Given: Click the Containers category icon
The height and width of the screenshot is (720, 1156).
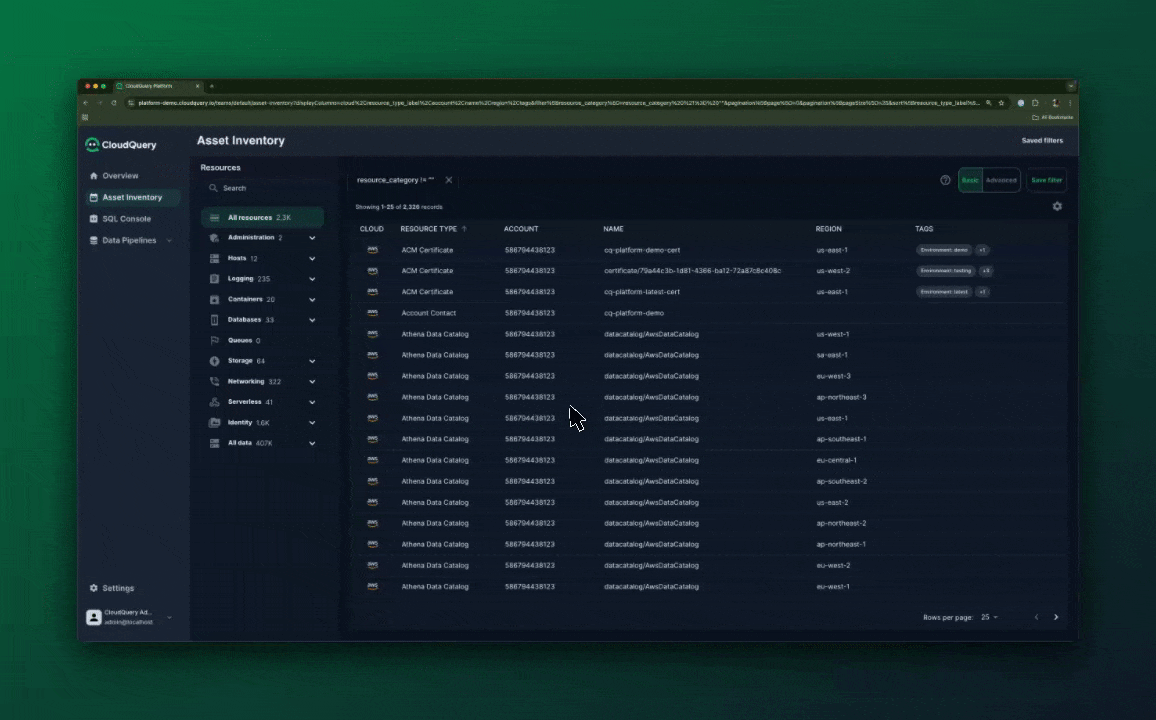Looking at the screenshot, I should [214, 299].
